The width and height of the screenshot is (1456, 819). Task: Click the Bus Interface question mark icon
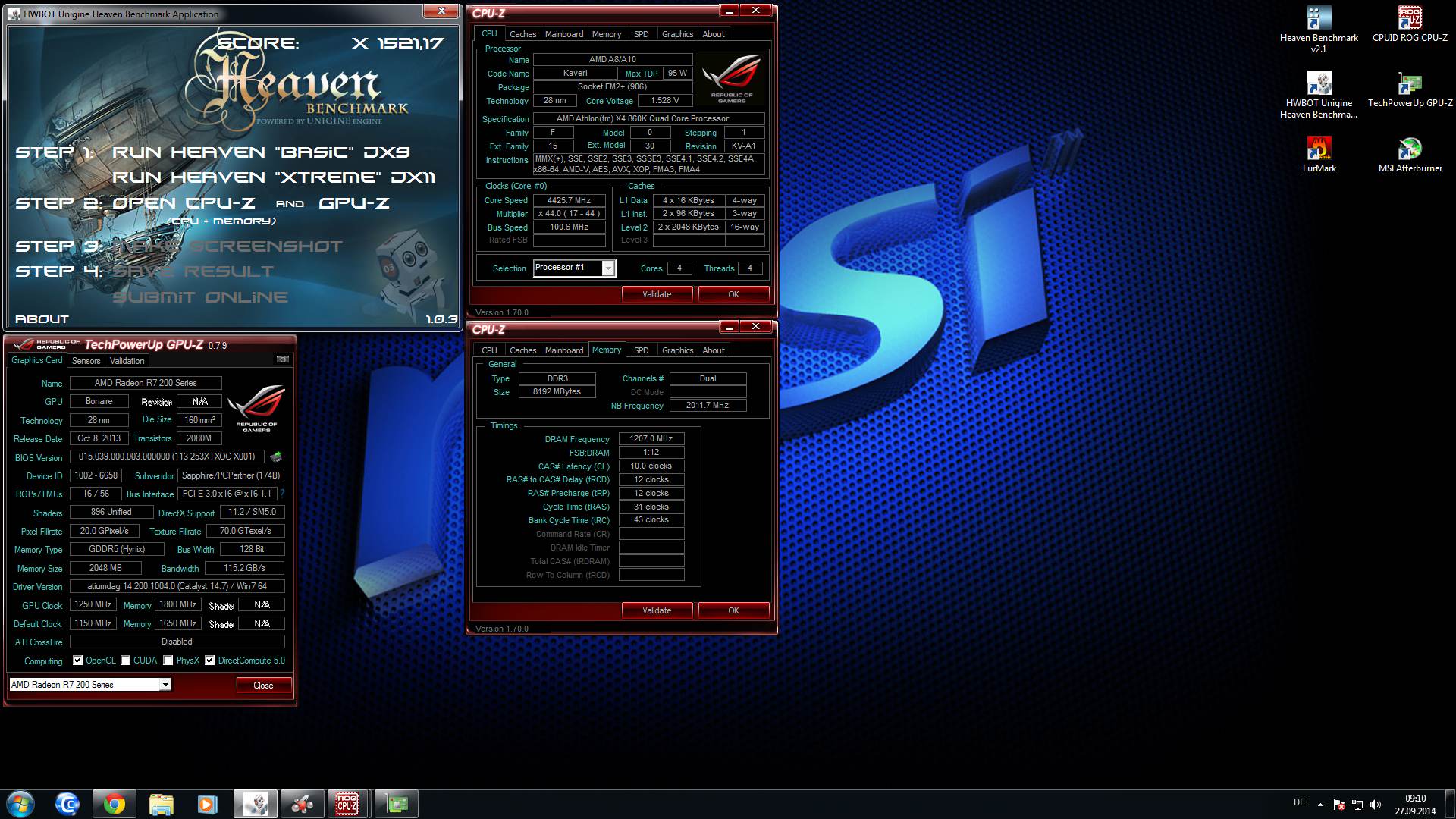tap(282, 494)
